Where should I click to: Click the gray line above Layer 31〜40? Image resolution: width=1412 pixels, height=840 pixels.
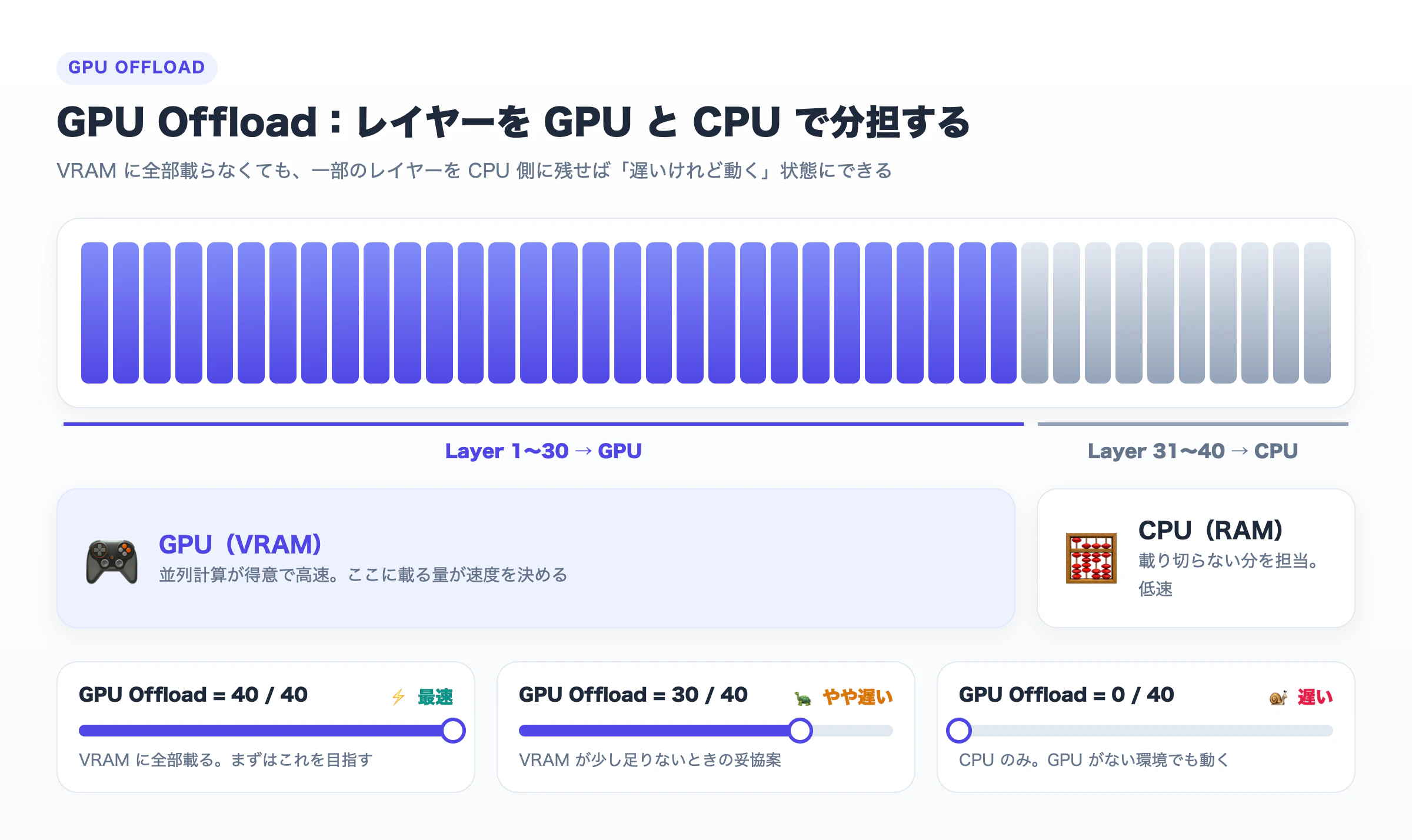1193,424
